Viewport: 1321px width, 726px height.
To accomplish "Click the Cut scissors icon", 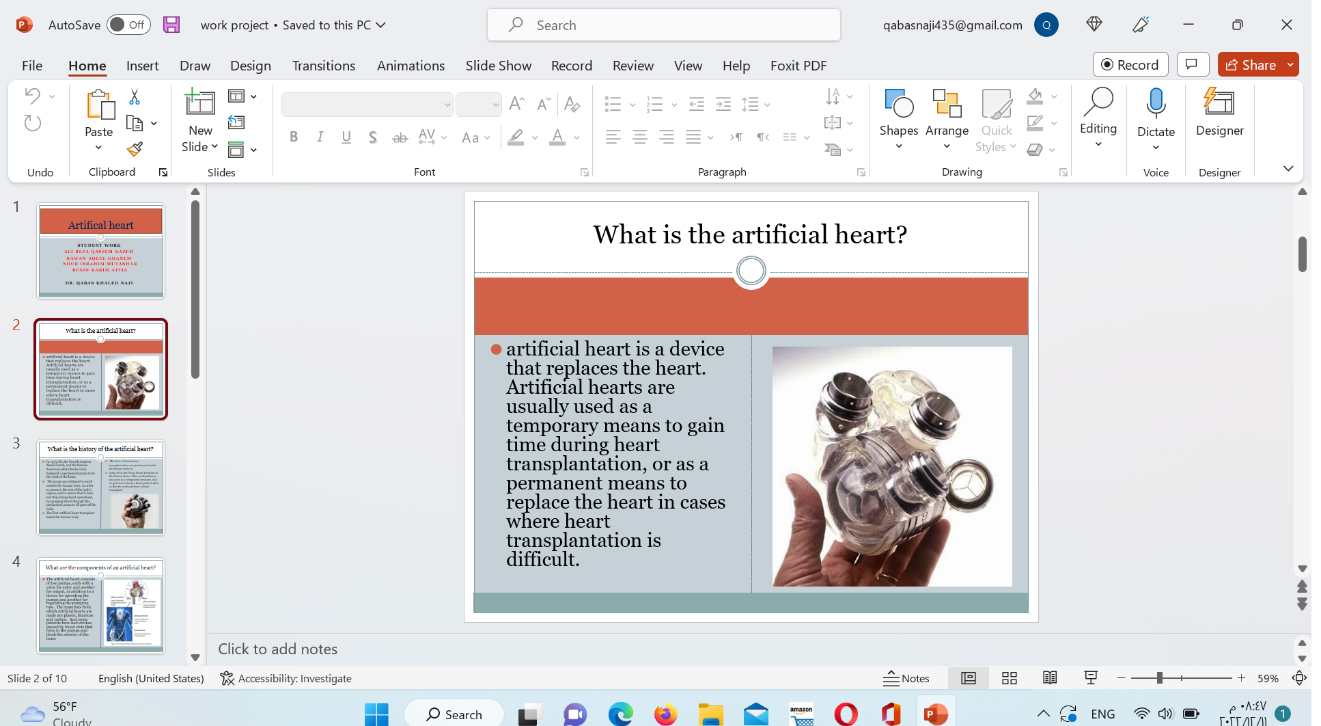I will pos(134,97).
